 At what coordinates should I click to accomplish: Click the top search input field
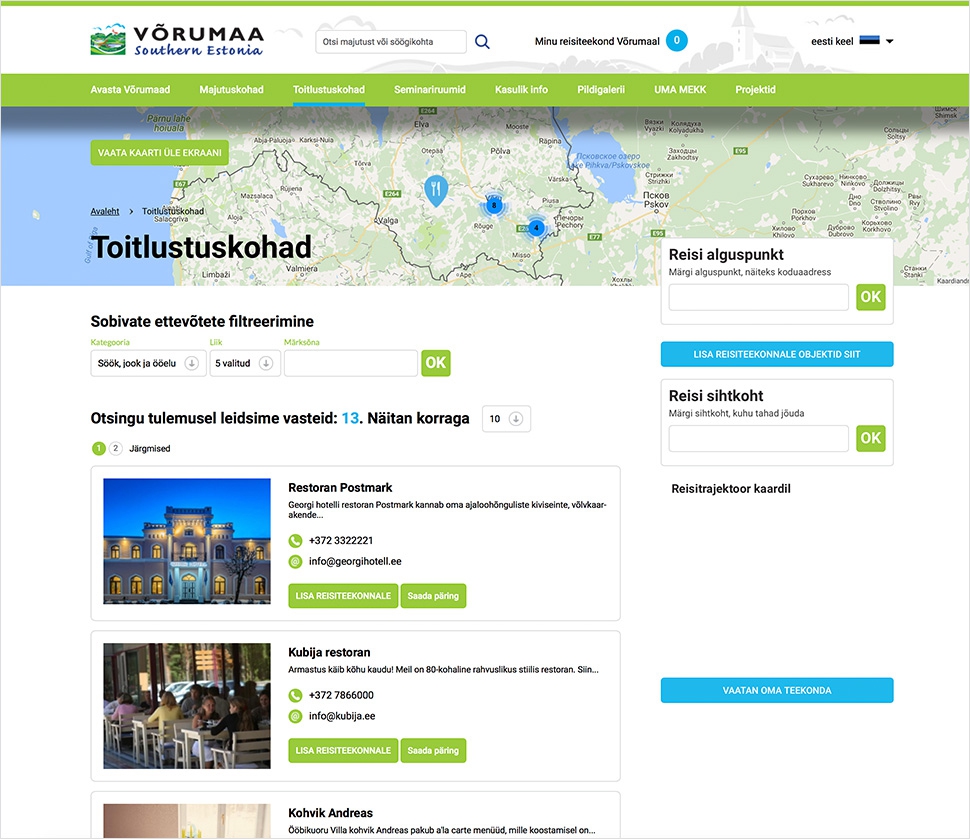[391, 42]
